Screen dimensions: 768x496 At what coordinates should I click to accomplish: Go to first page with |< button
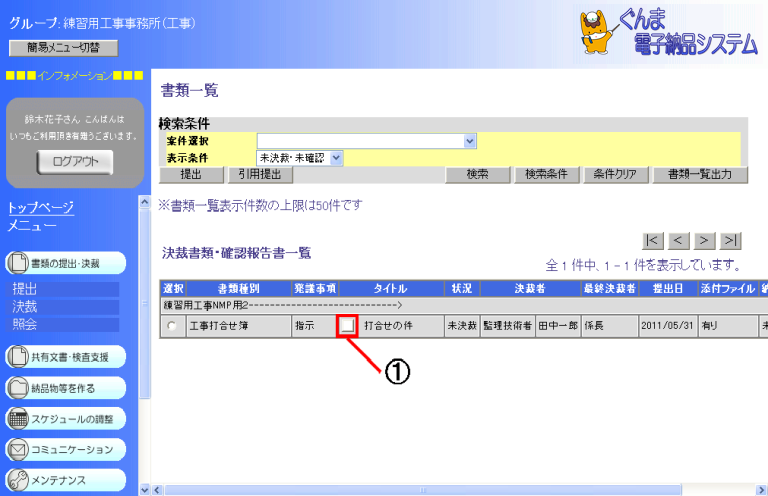coord(653,240)
